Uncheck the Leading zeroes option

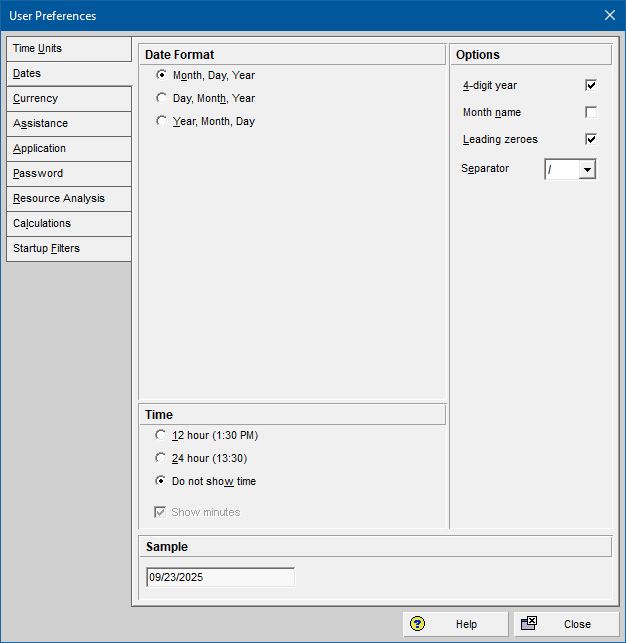pyautogui.click(x=591, y=139)
